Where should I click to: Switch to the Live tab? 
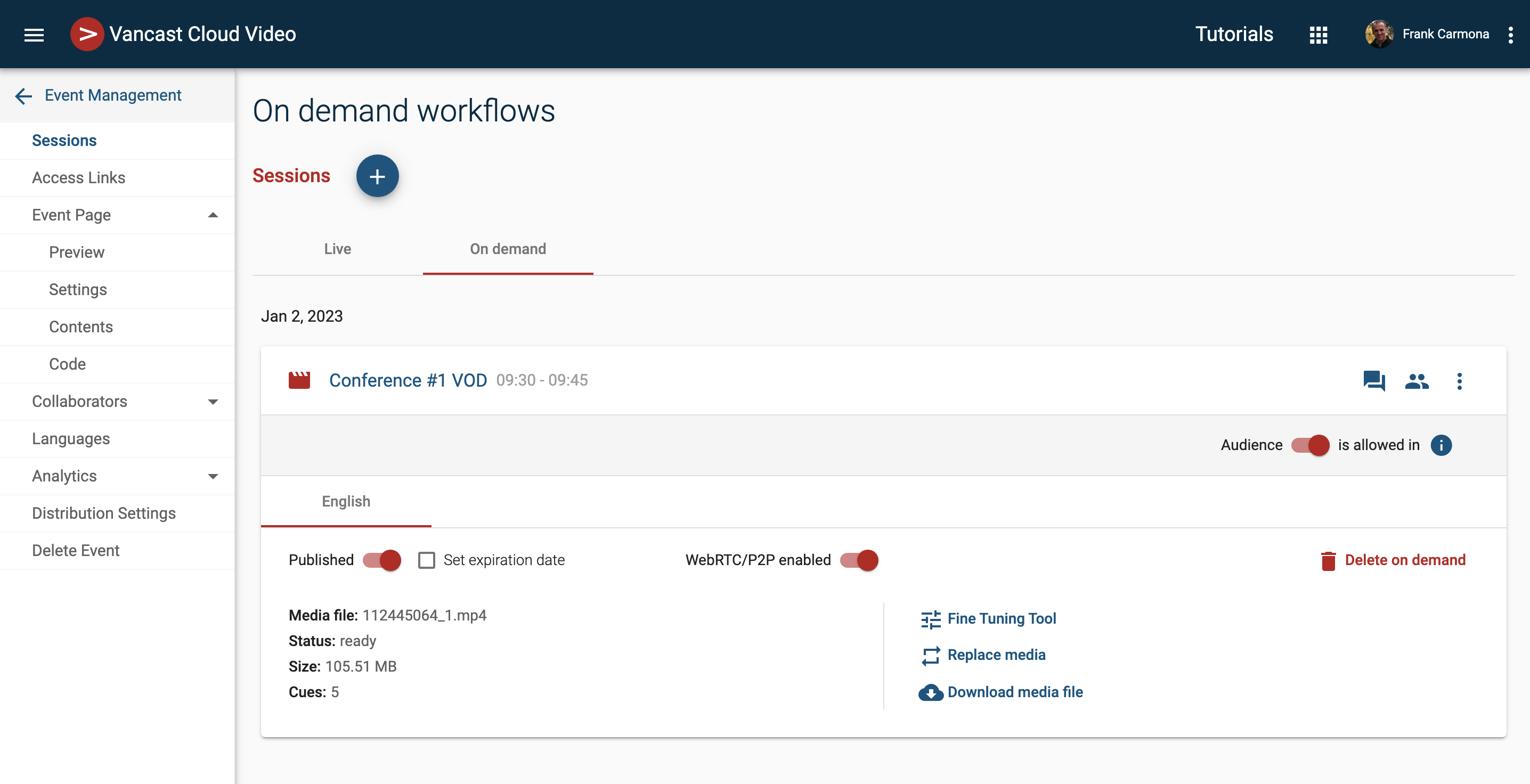point(337,249)
